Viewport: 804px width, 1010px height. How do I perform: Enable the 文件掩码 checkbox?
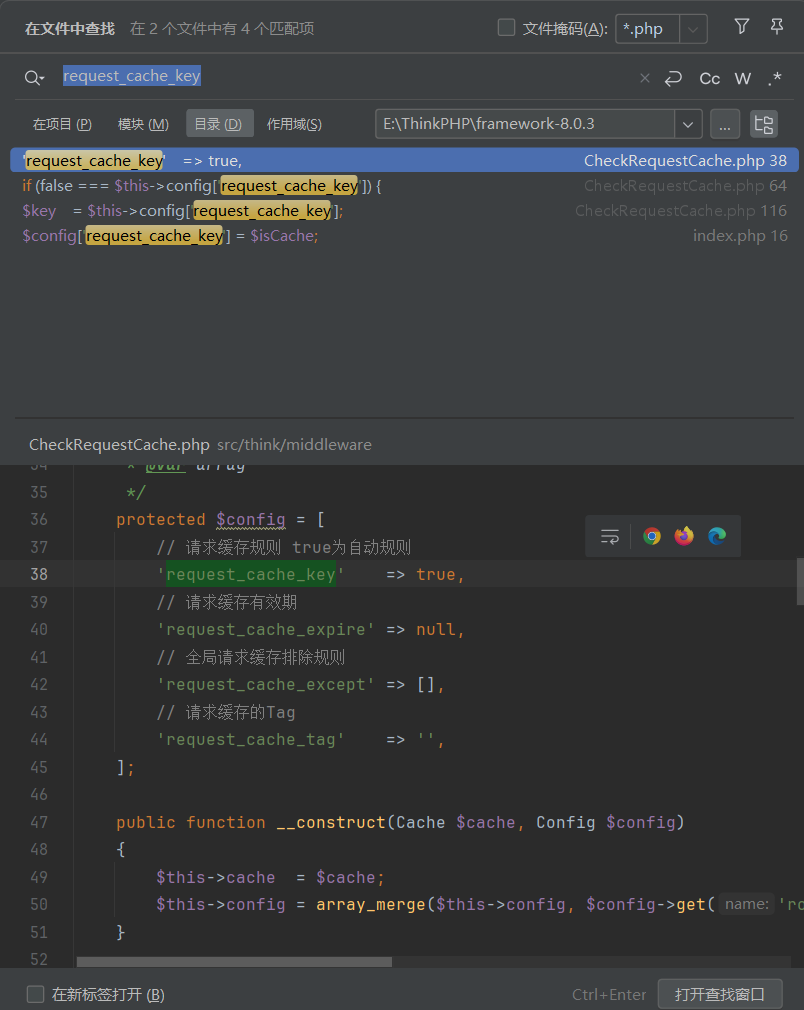tap(507, 28)
